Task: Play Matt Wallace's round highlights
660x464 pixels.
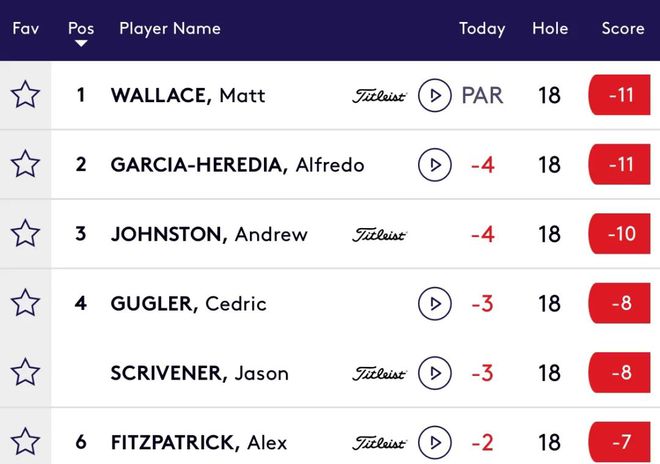Action: (434, 96)
